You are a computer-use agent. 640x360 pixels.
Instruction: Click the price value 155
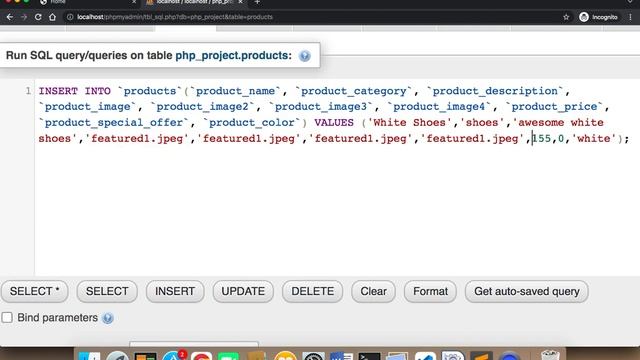click(542, 138)
